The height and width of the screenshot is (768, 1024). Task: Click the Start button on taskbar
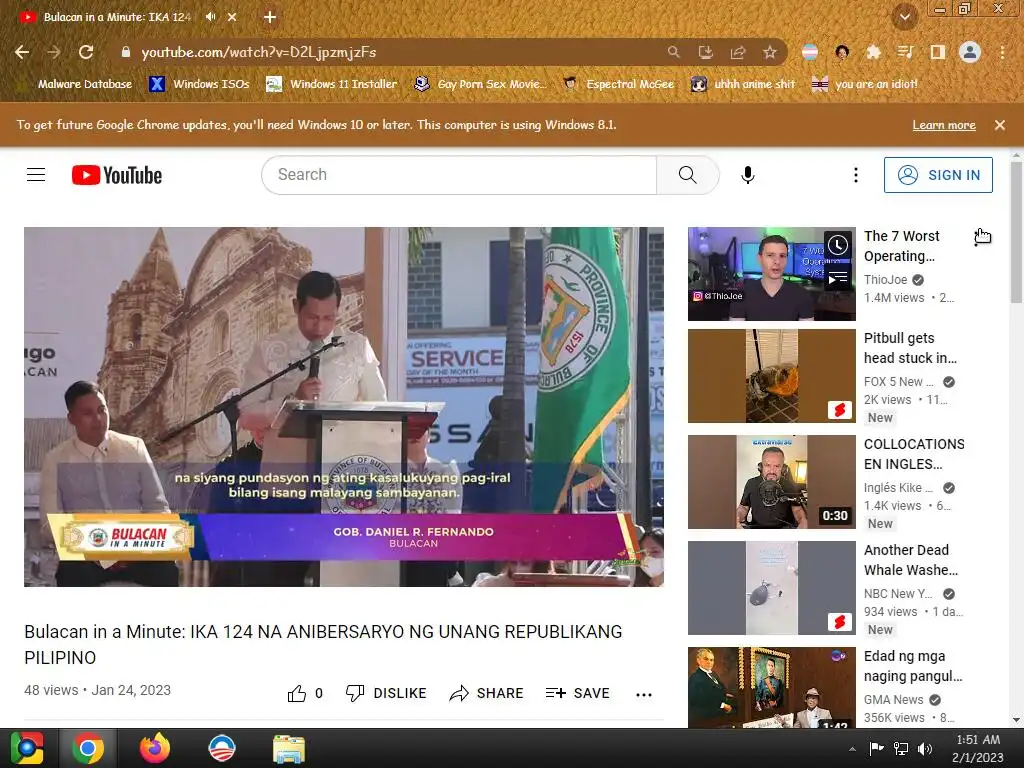[x=27, y=748]
